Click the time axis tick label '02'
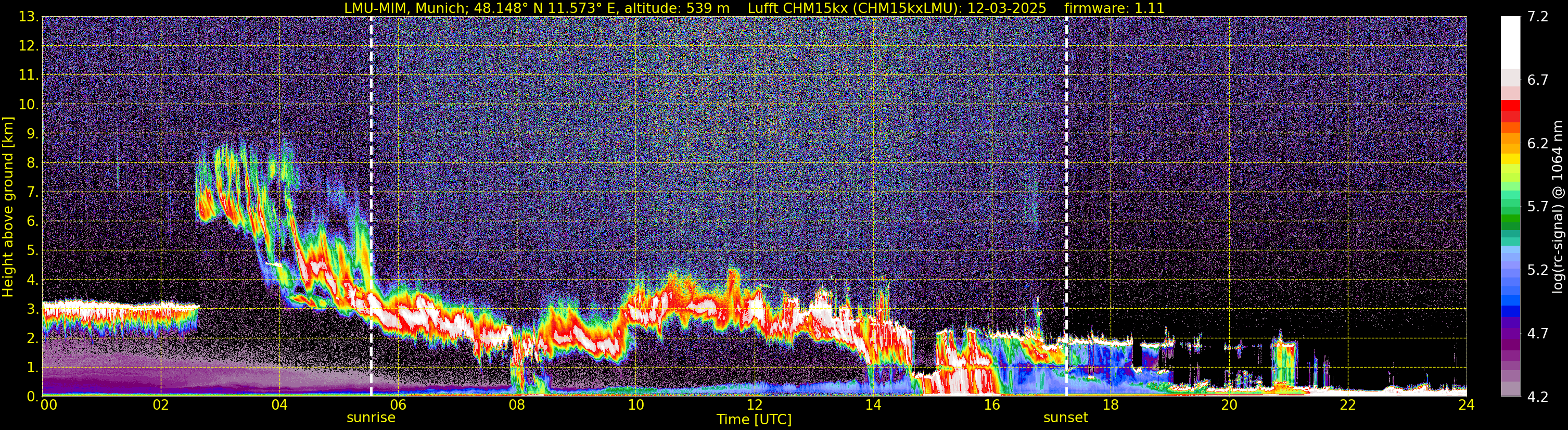The width and height of the screenshot is (1568, 430). pos(161,405)
